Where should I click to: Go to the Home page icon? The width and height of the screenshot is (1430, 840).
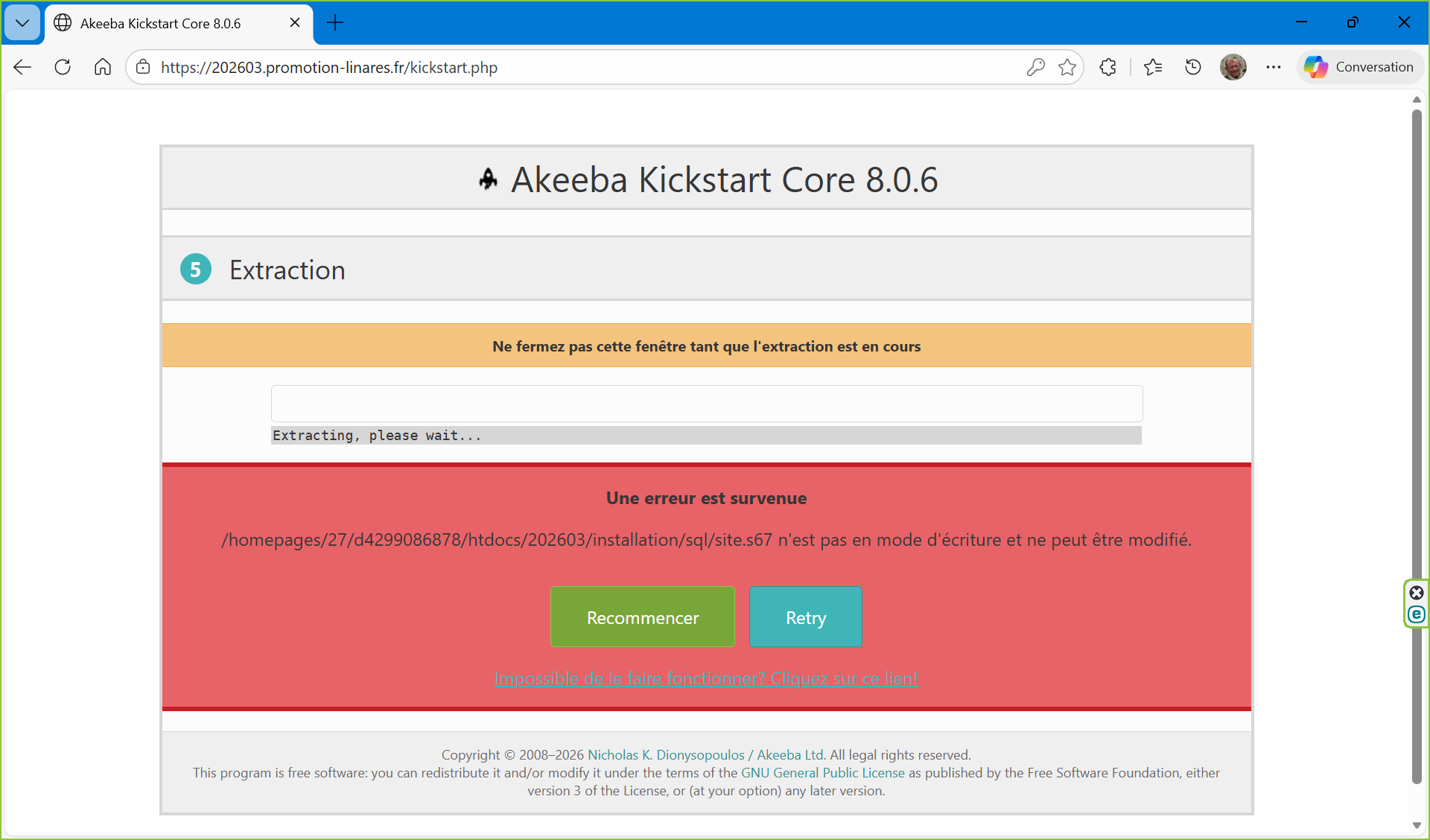[103, 67]
